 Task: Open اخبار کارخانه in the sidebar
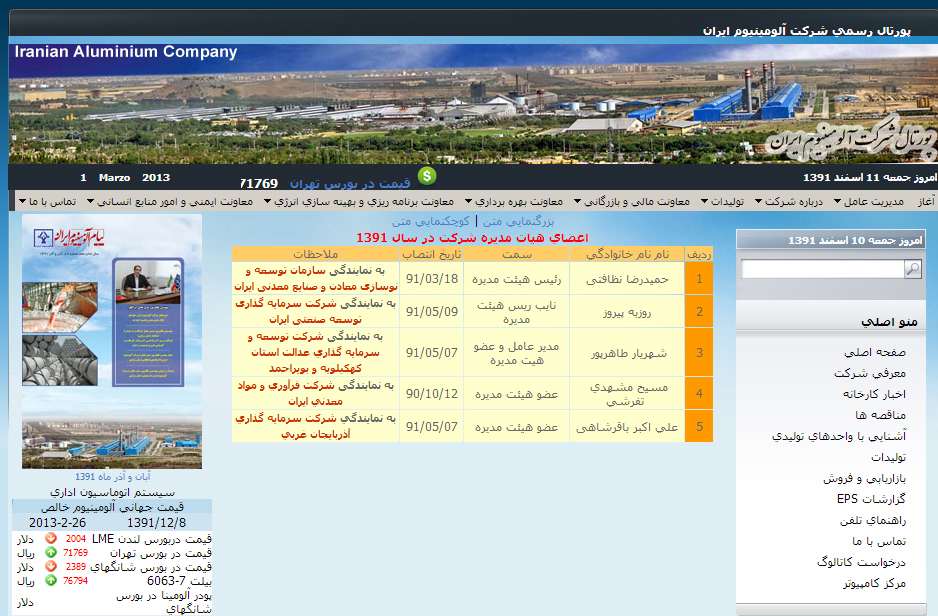tap(874, 394)
